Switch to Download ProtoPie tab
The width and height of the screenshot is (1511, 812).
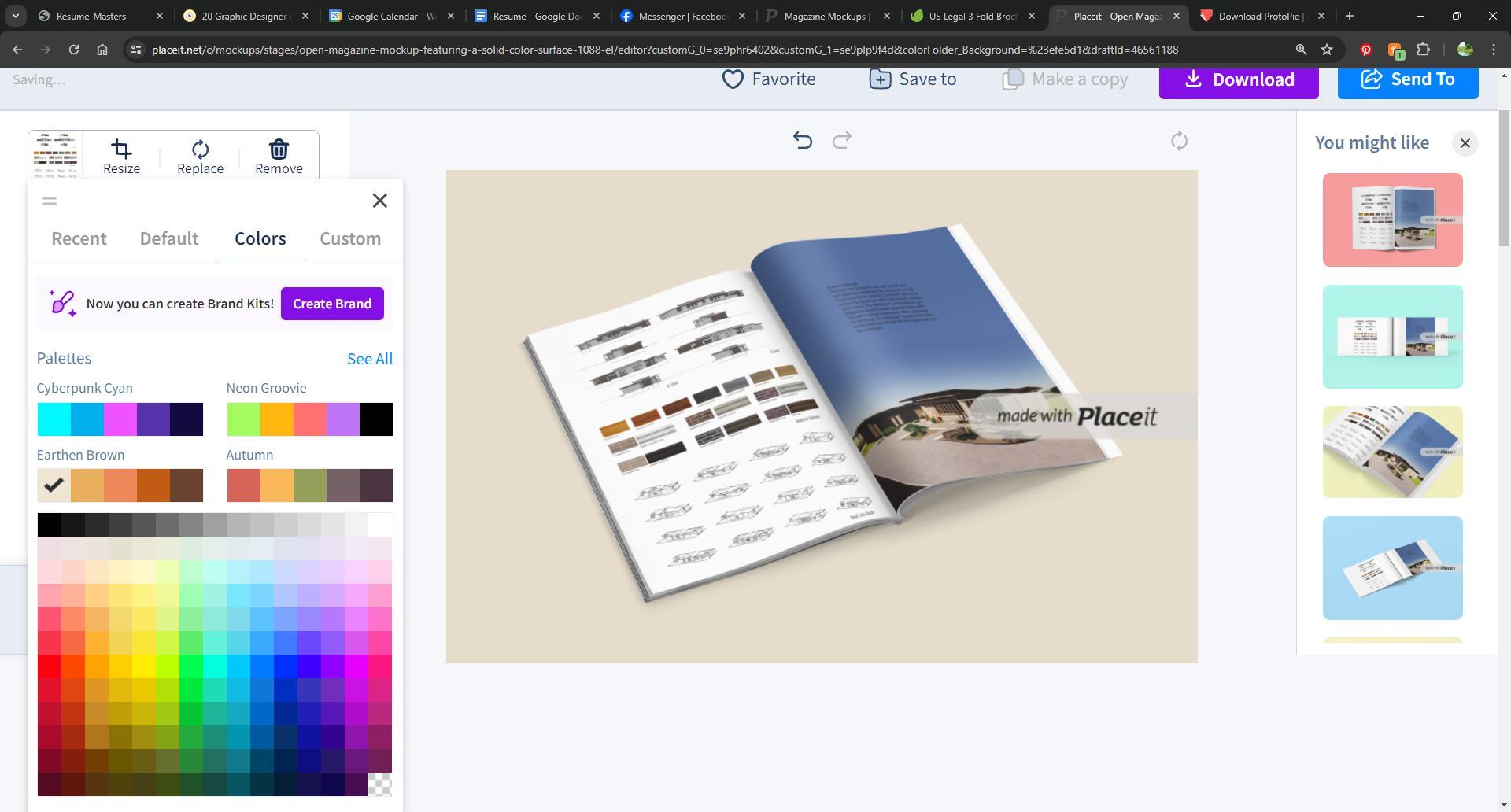click(1262, 16)
